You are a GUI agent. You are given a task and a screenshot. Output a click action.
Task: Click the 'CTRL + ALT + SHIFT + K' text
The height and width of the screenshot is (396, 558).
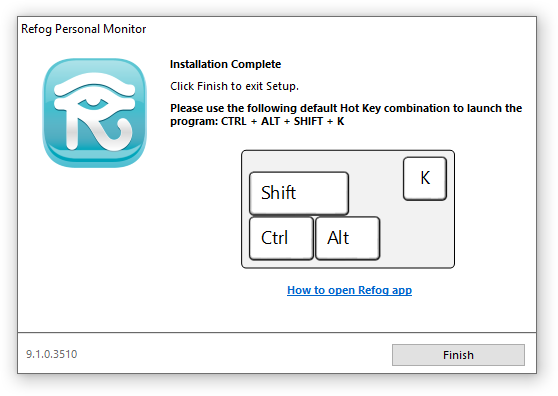point(283,121)
